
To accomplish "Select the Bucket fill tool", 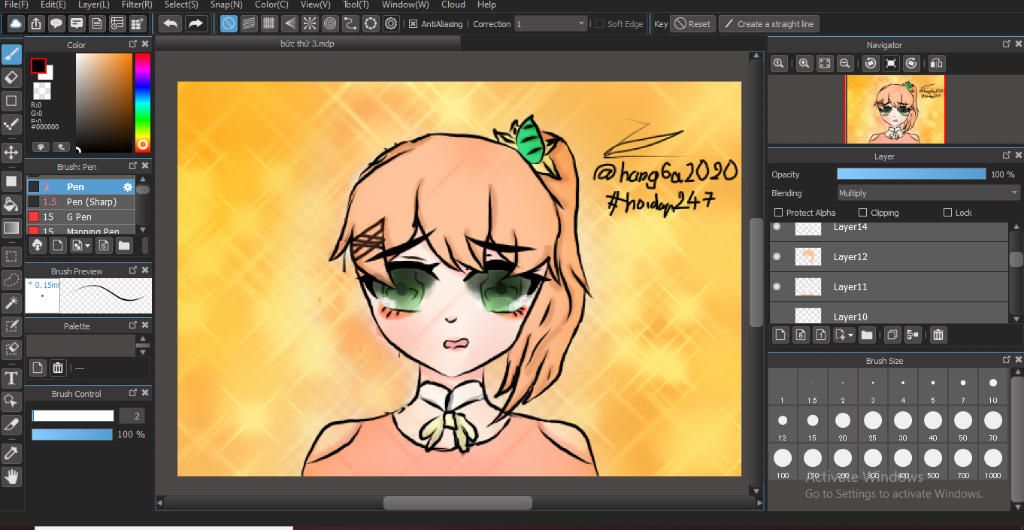I will point(11,204).
